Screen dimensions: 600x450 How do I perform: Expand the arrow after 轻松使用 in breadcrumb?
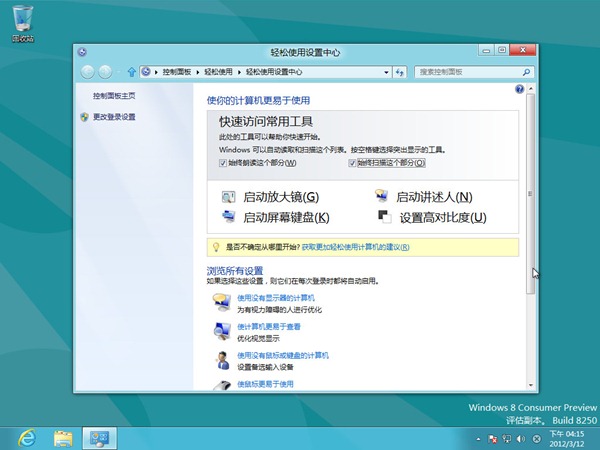point(239,72)
